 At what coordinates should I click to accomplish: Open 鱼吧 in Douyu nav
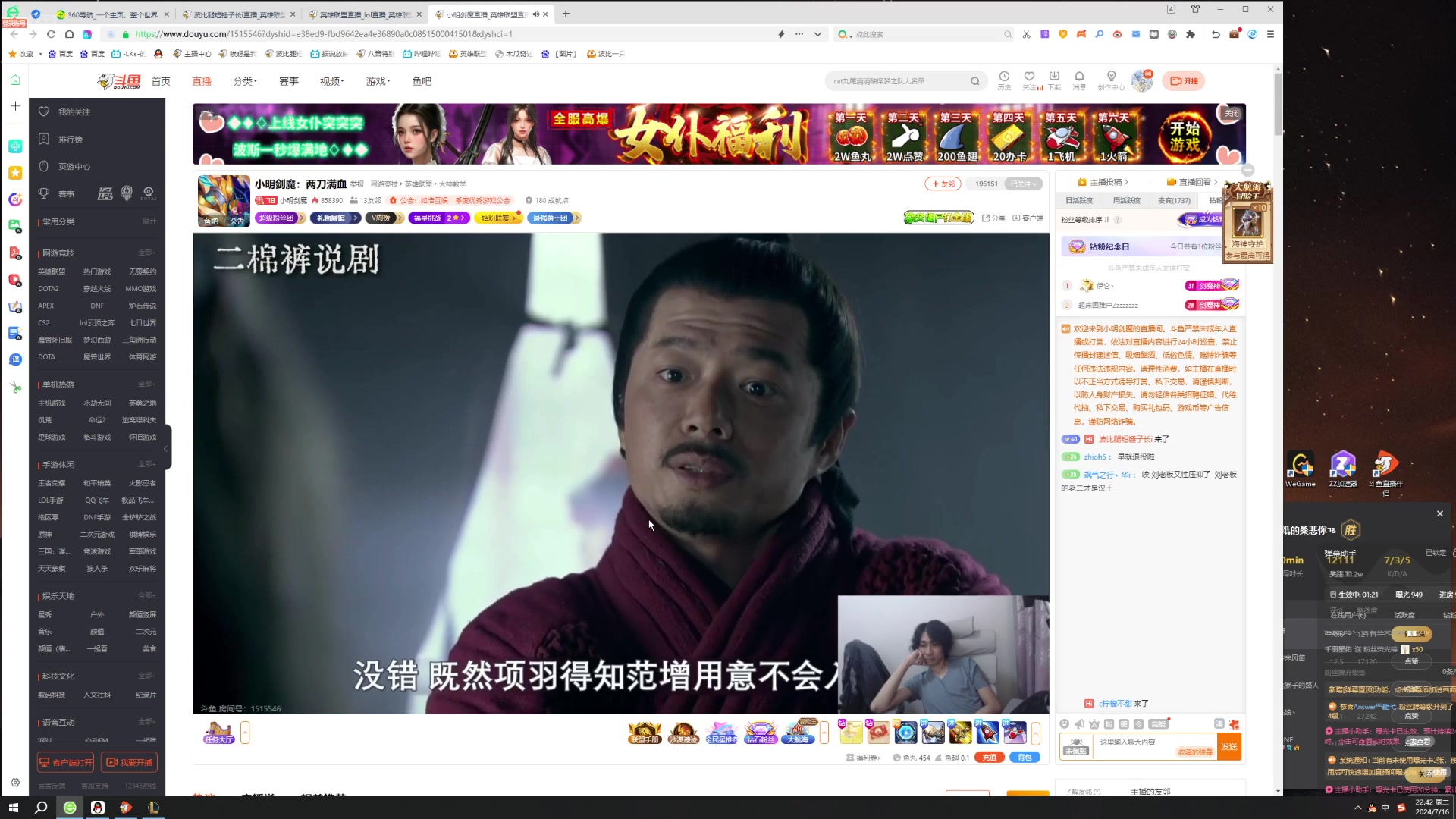422,81
